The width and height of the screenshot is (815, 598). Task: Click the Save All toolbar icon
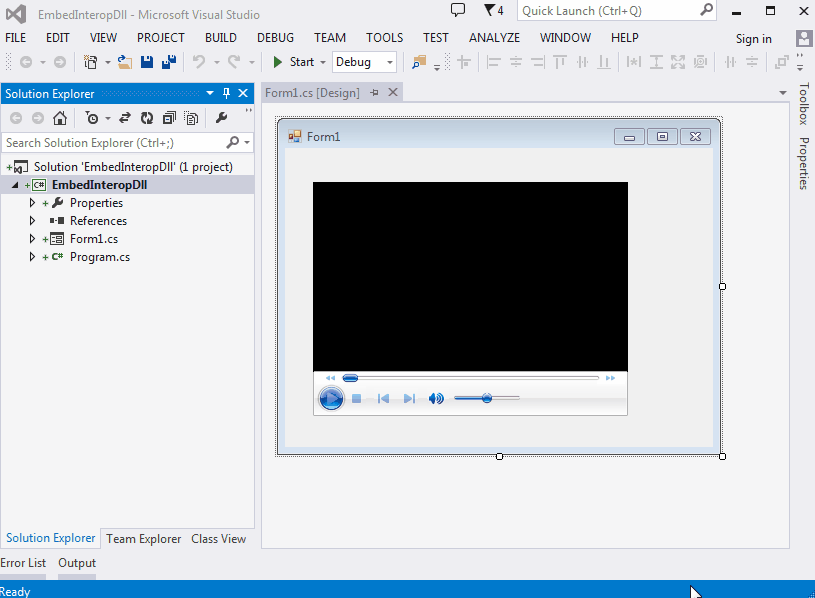169,62
